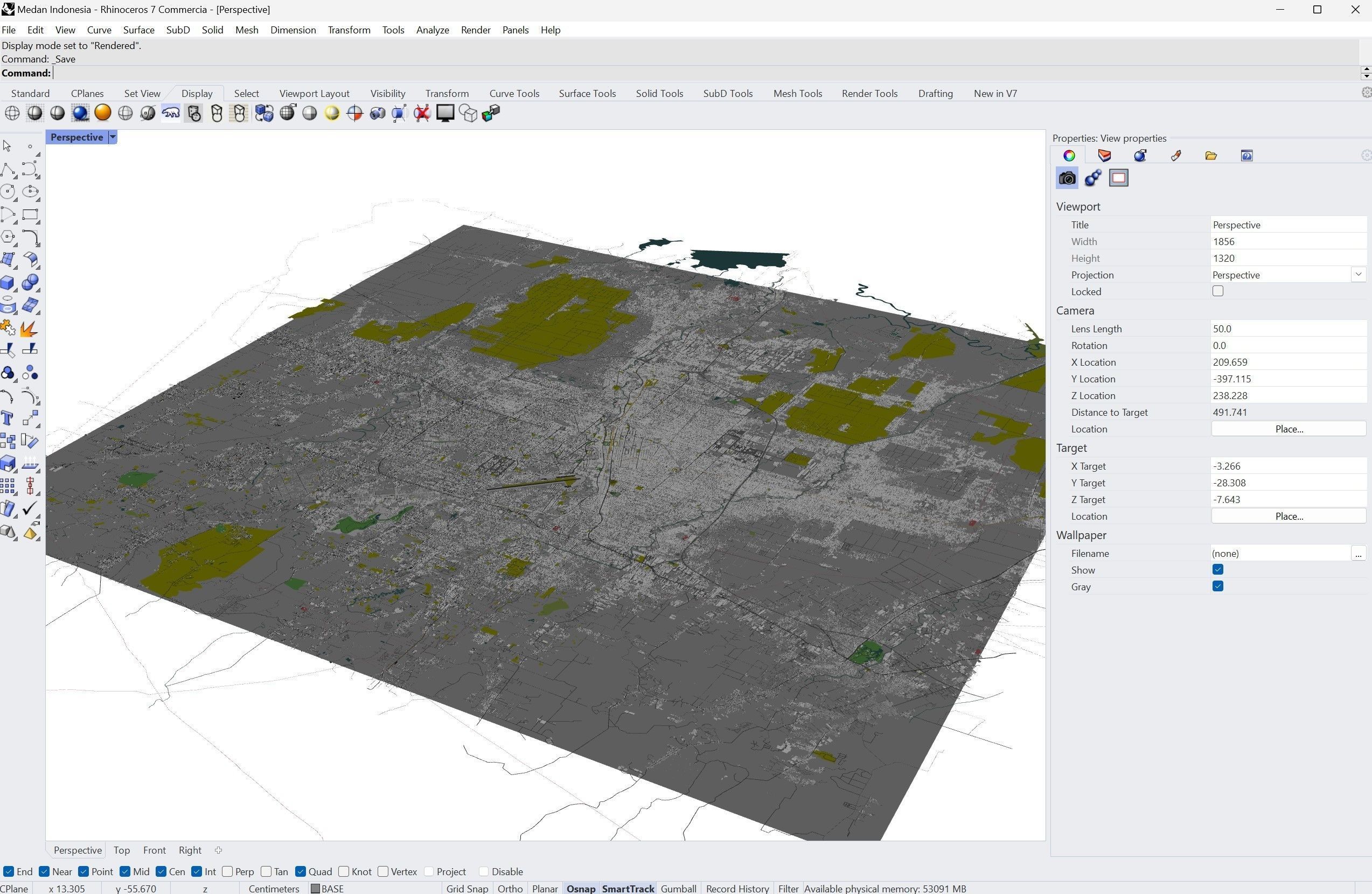Select the Text object tool

8,418
